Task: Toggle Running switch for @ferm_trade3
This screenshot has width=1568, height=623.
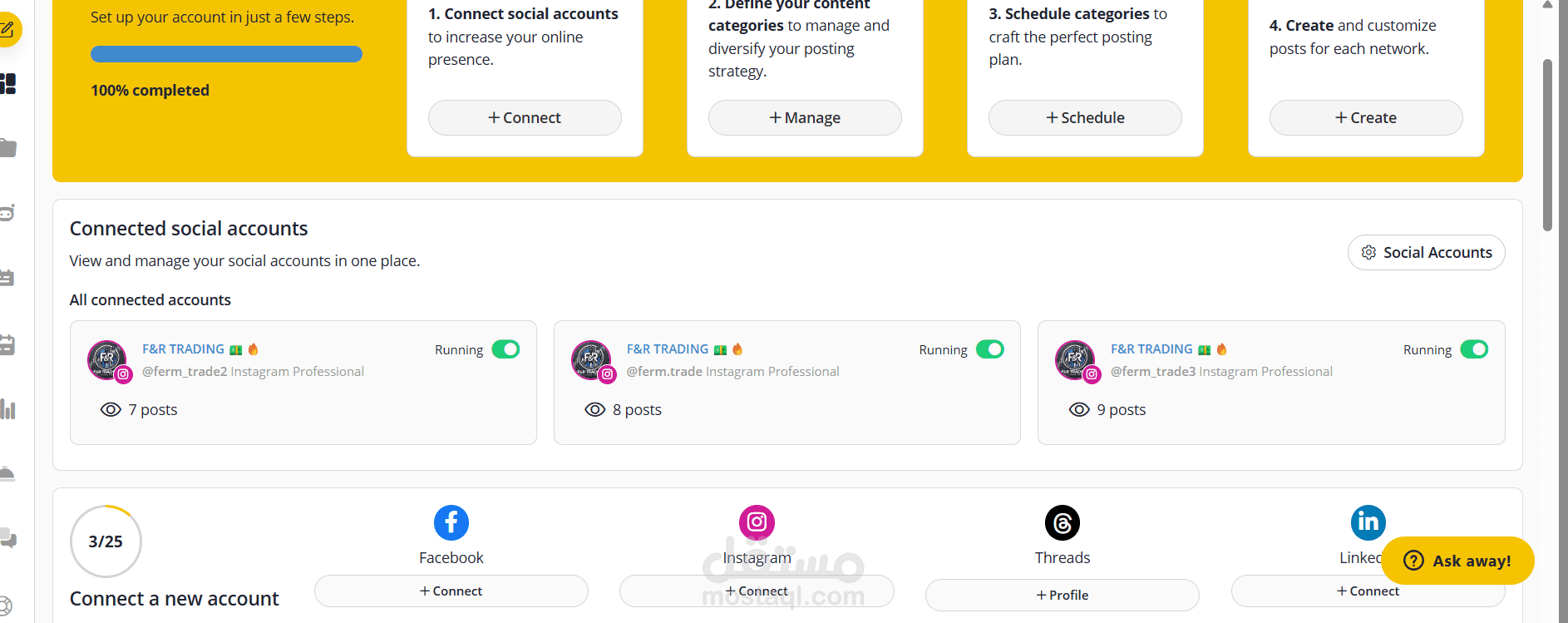Action: coord(1474,349)
